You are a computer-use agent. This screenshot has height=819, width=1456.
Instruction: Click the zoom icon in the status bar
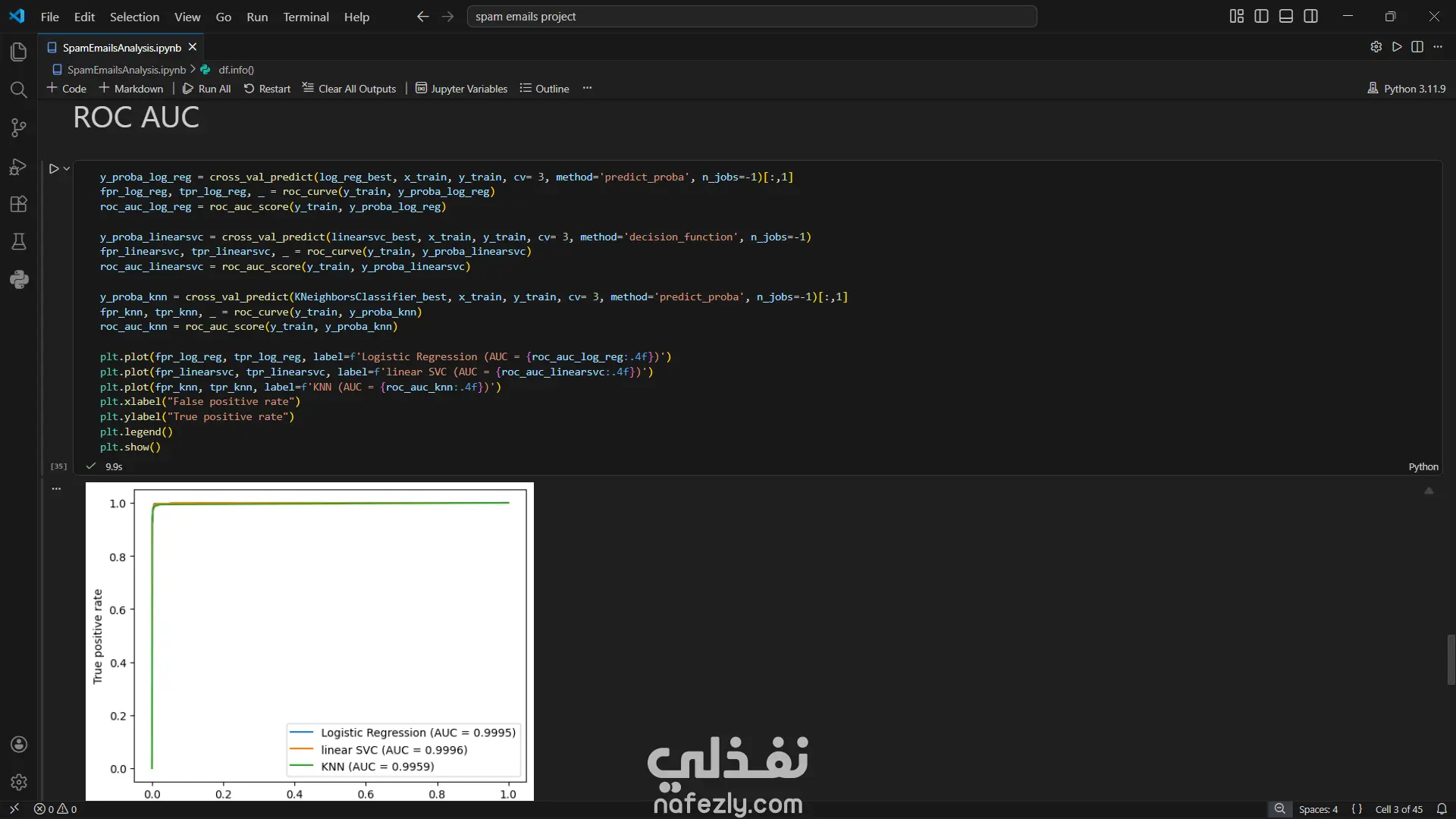click(1279, 809)
